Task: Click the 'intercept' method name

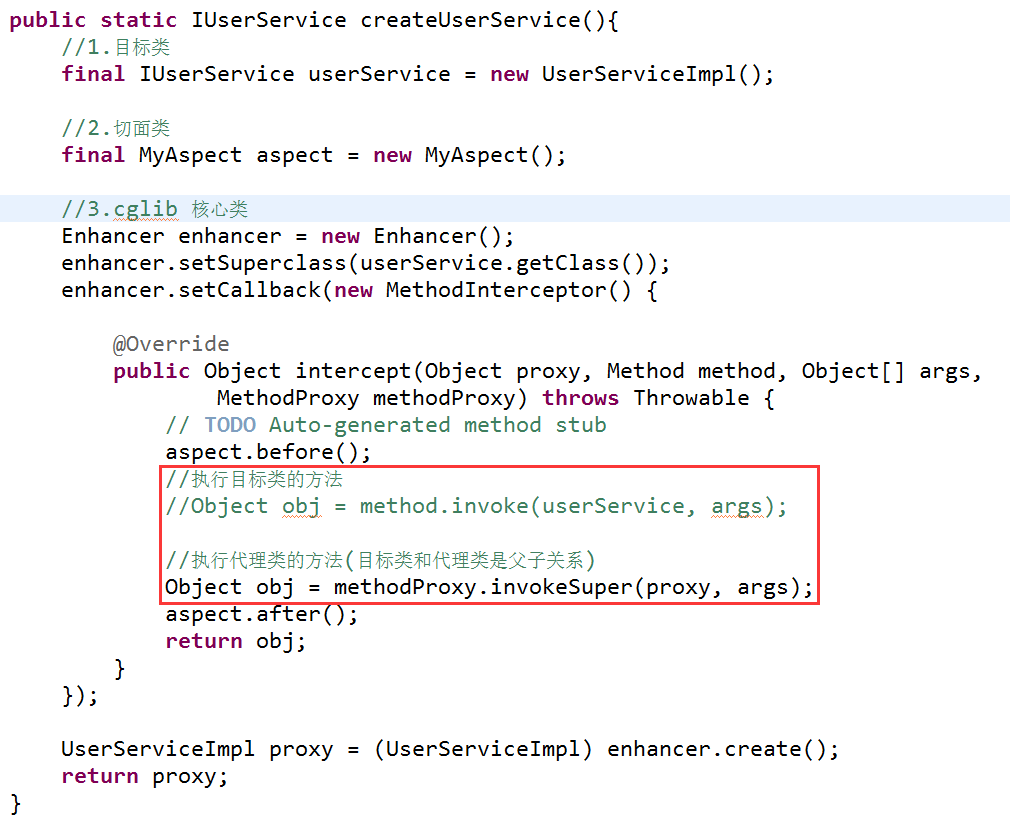Action: (x=353, y=372)
